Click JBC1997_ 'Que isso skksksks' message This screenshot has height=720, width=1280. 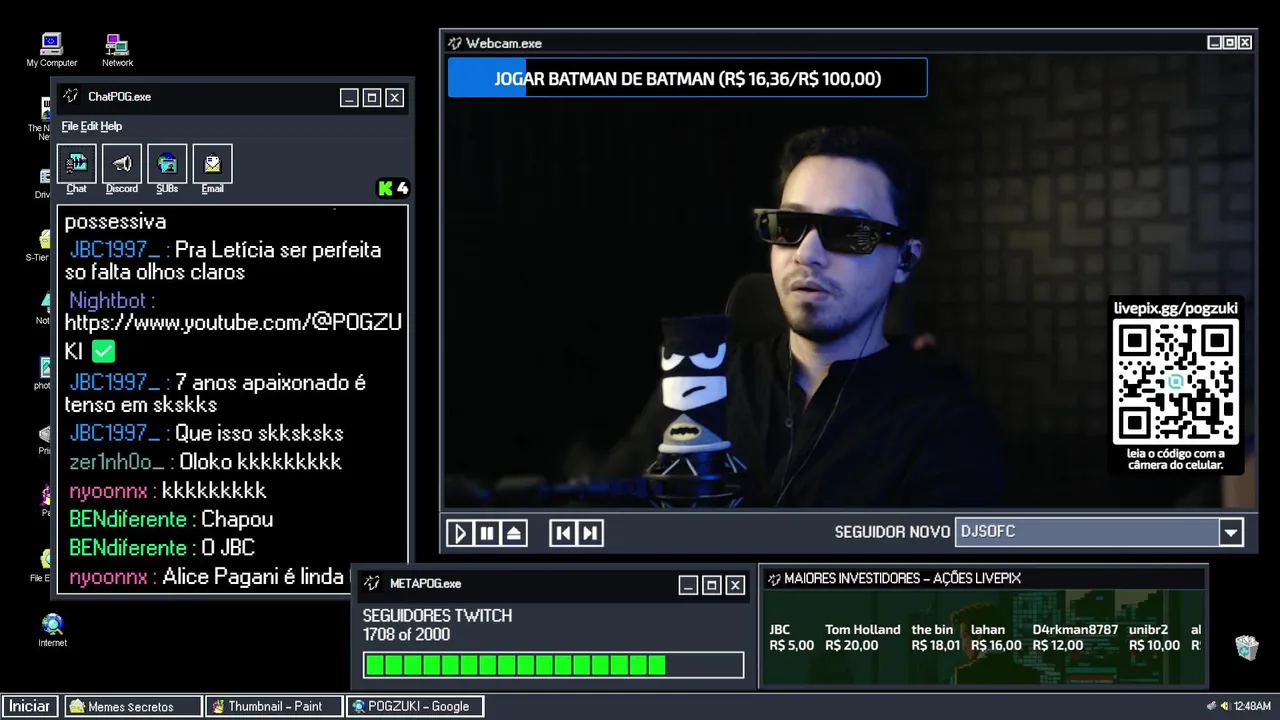pos(206,433)
